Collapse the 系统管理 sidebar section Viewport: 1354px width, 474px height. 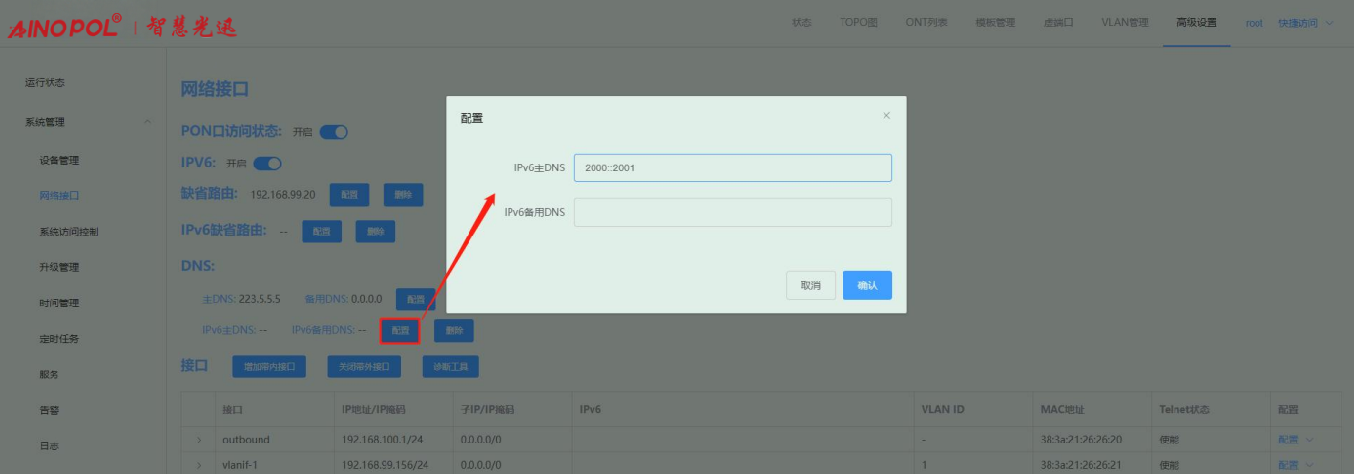pos(148,122)
